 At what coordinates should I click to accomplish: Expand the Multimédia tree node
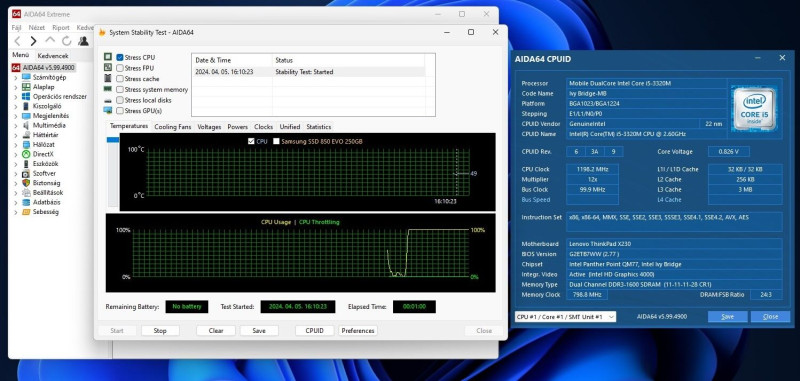point(15,125)
